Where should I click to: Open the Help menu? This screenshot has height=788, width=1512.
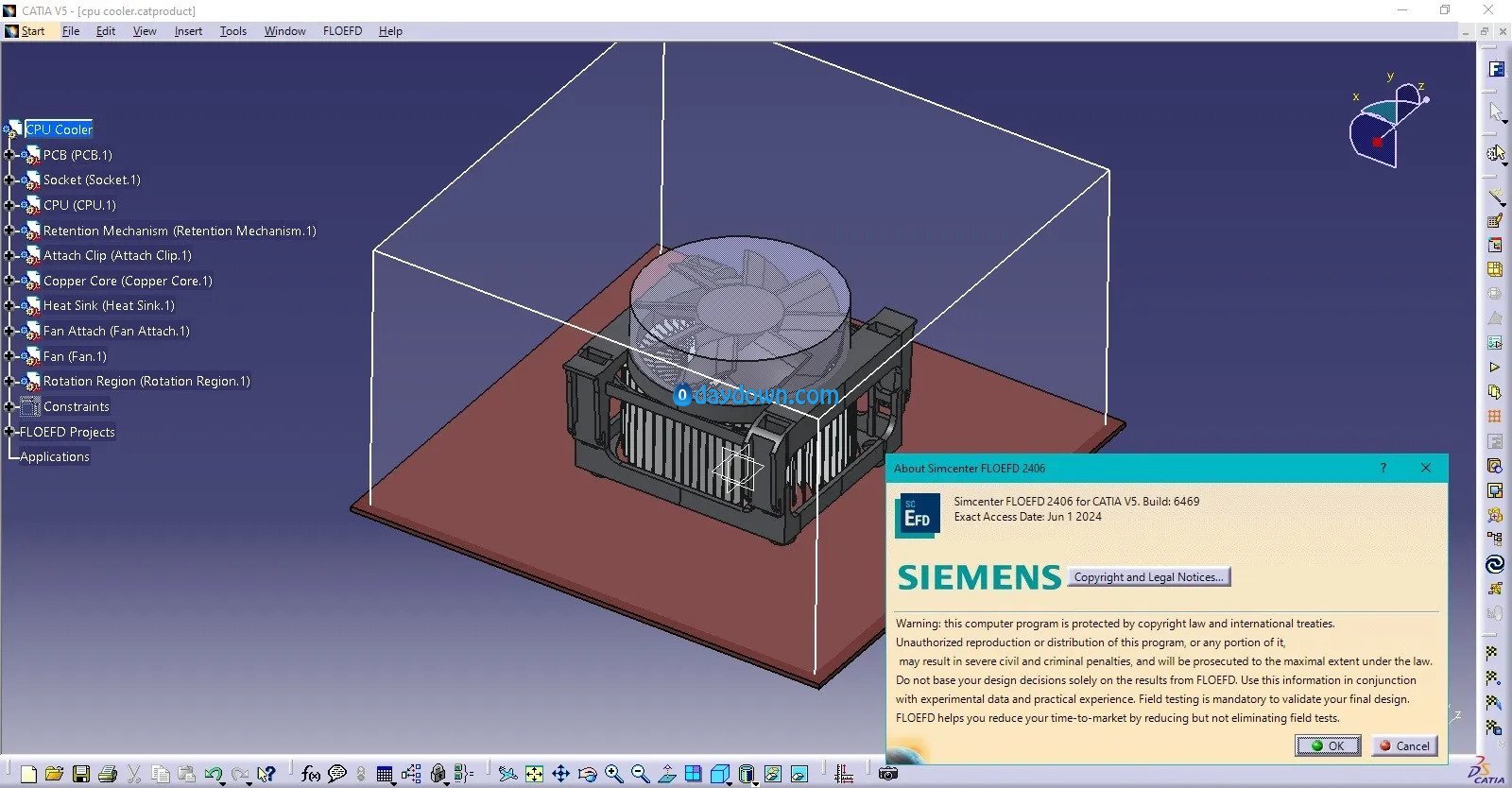390,31
